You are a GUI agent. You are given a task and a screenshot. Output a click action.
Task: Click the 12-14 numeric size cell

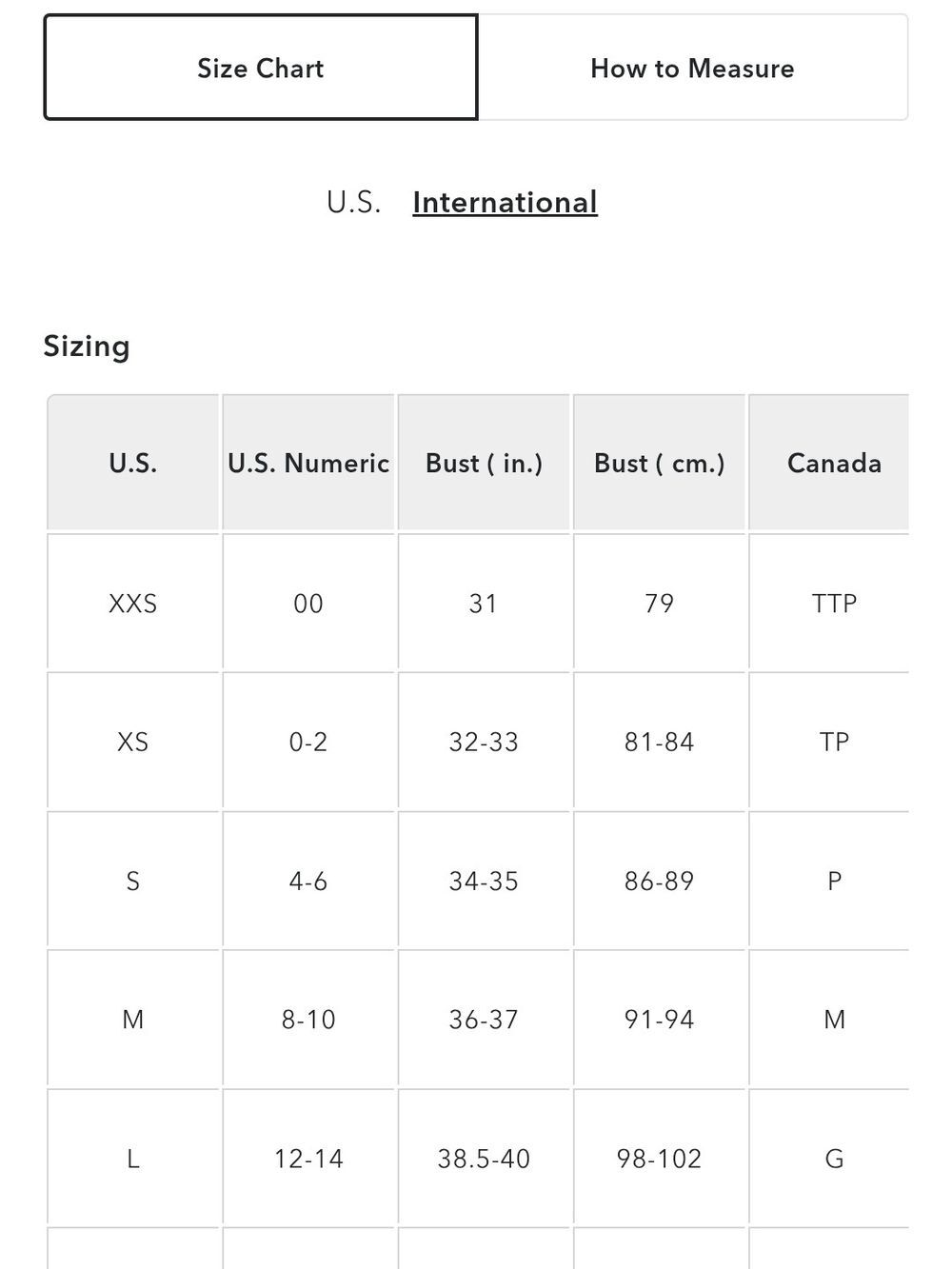pyautogui.click(x=308, y=1159)
